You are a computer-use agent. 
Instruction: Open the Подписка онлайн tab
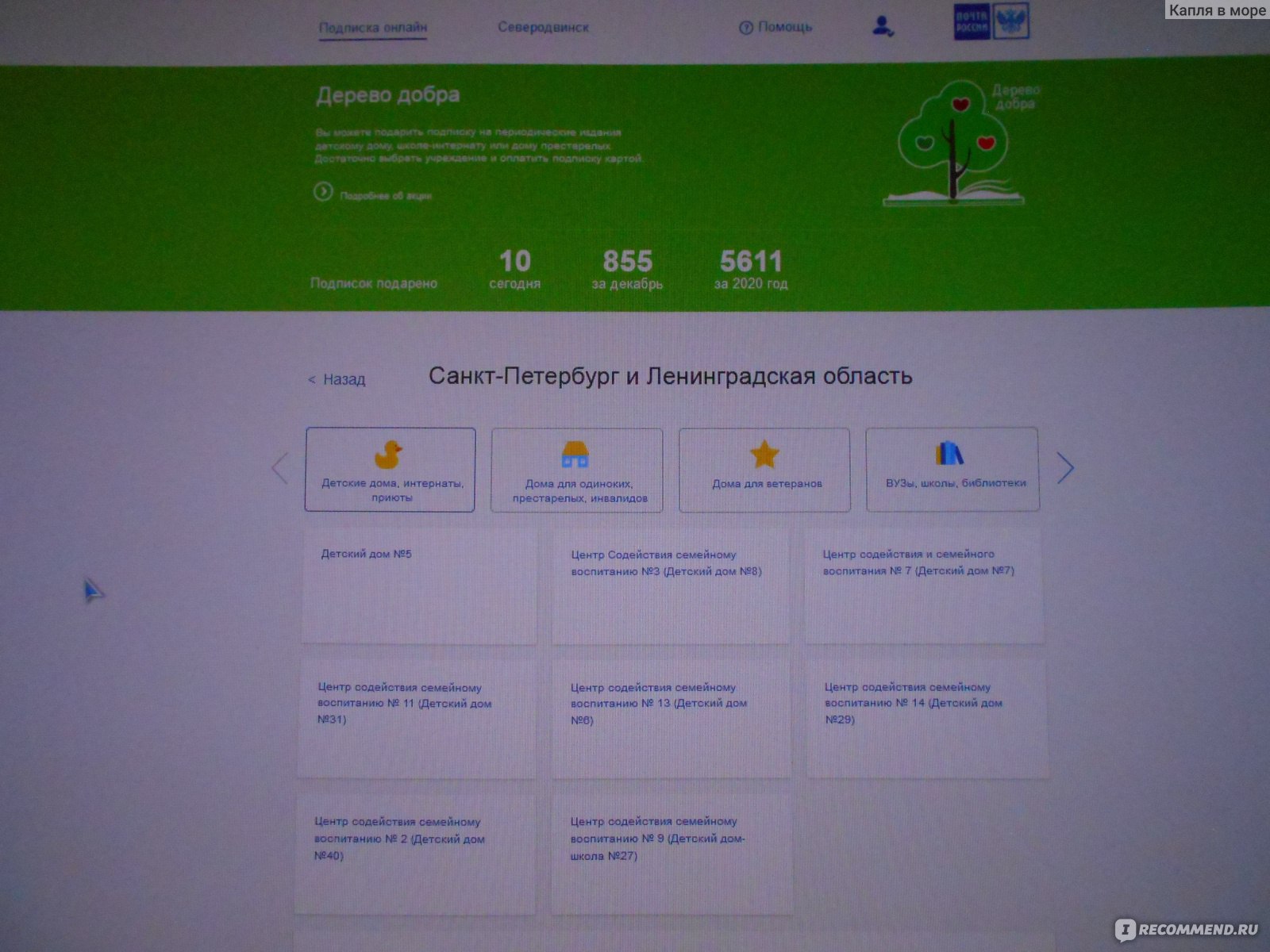pos(373,27)
